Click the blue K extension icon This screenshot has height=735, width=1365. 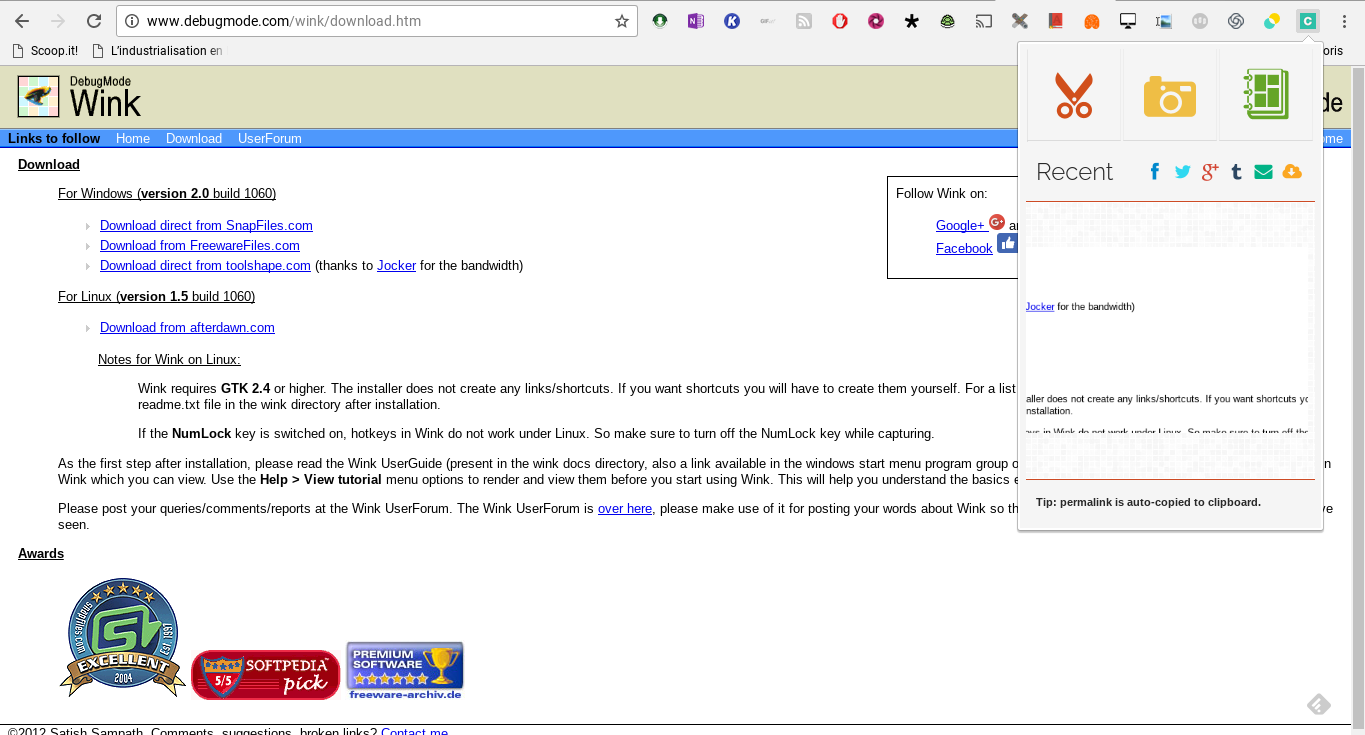[732, 21]
